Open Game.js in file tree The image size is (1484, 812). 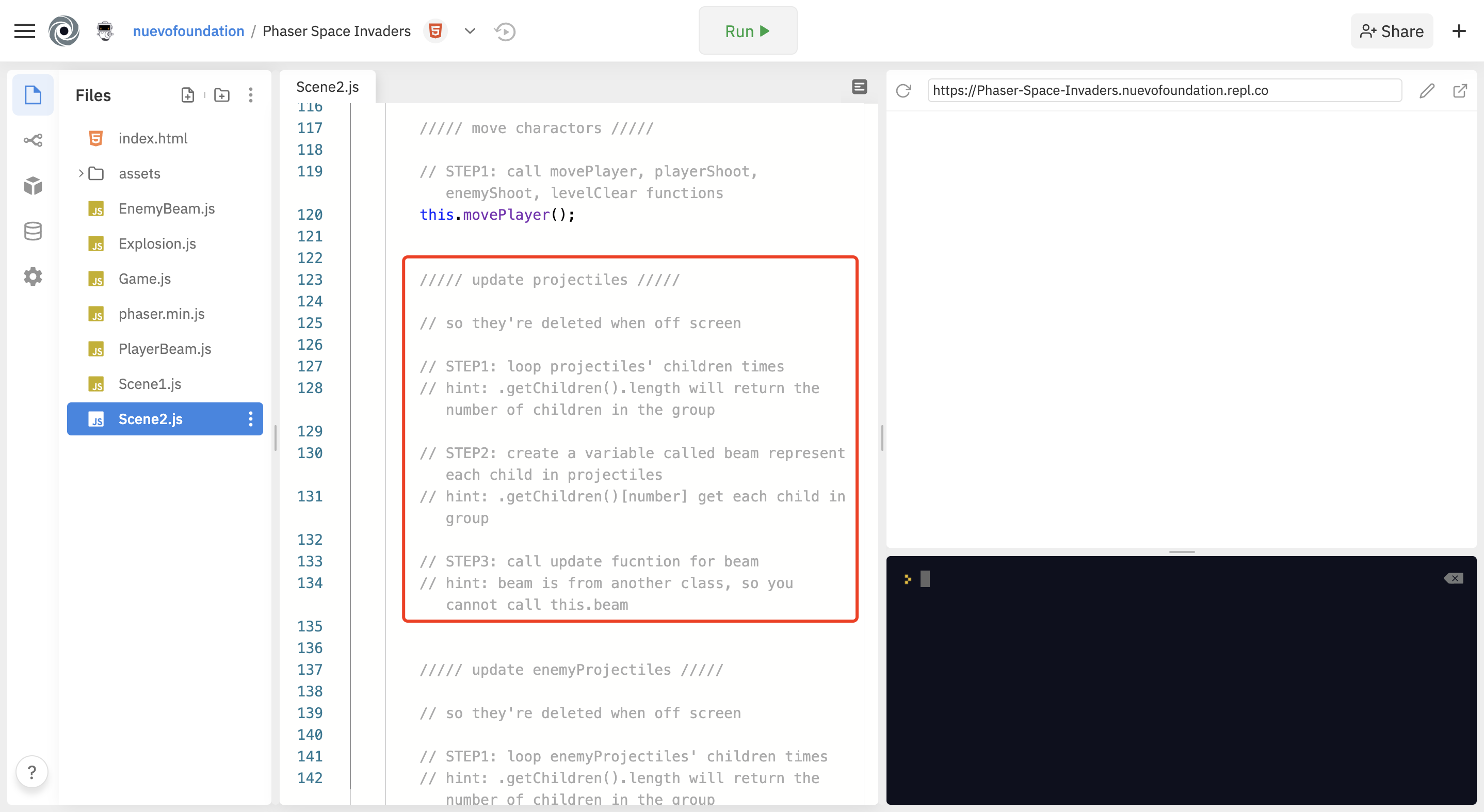(x=144, y=279)
